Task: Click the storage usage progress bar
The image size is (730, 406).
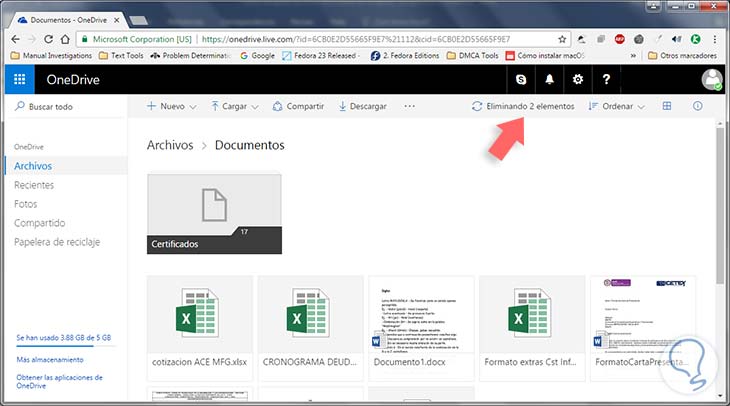Action: click(66, 346)
